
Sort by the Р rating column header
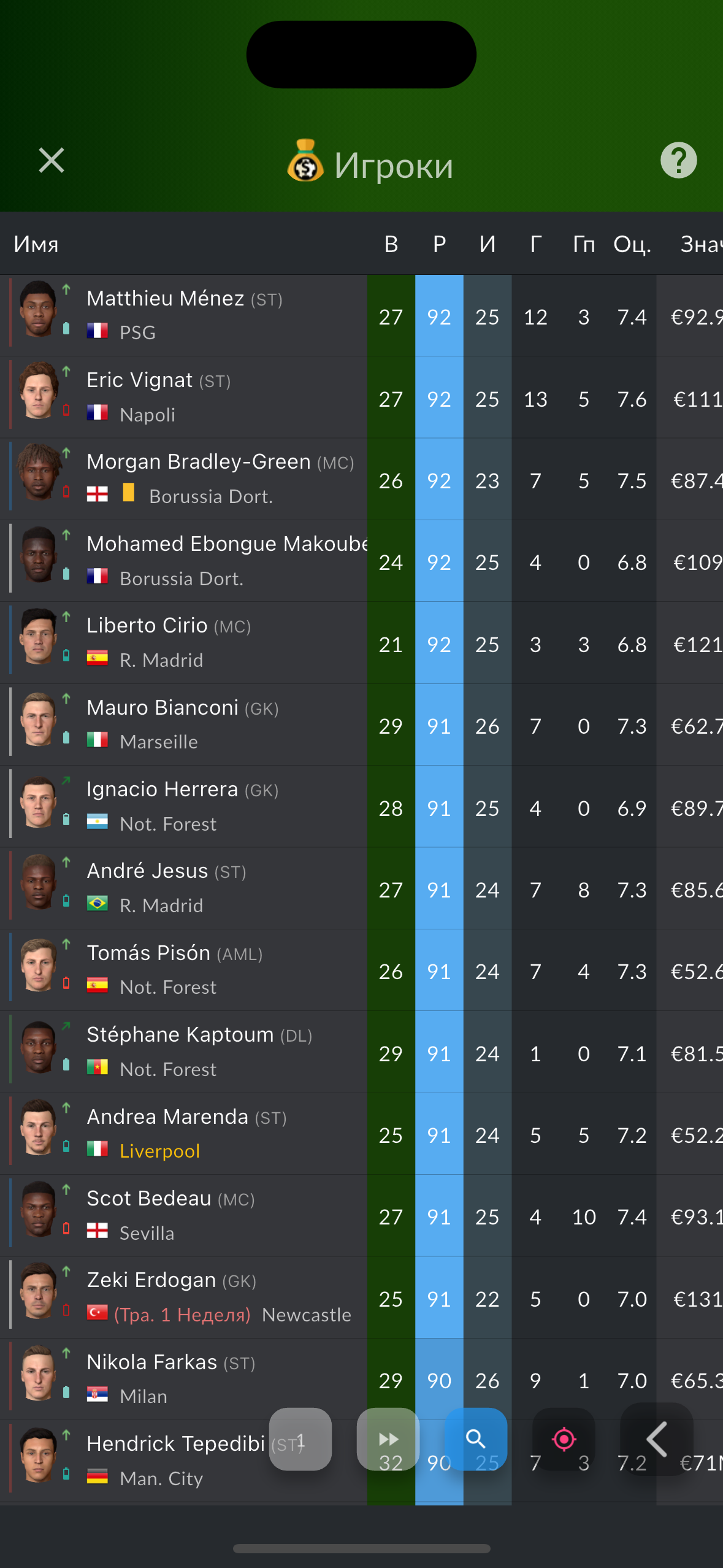(x=439, y=244)
